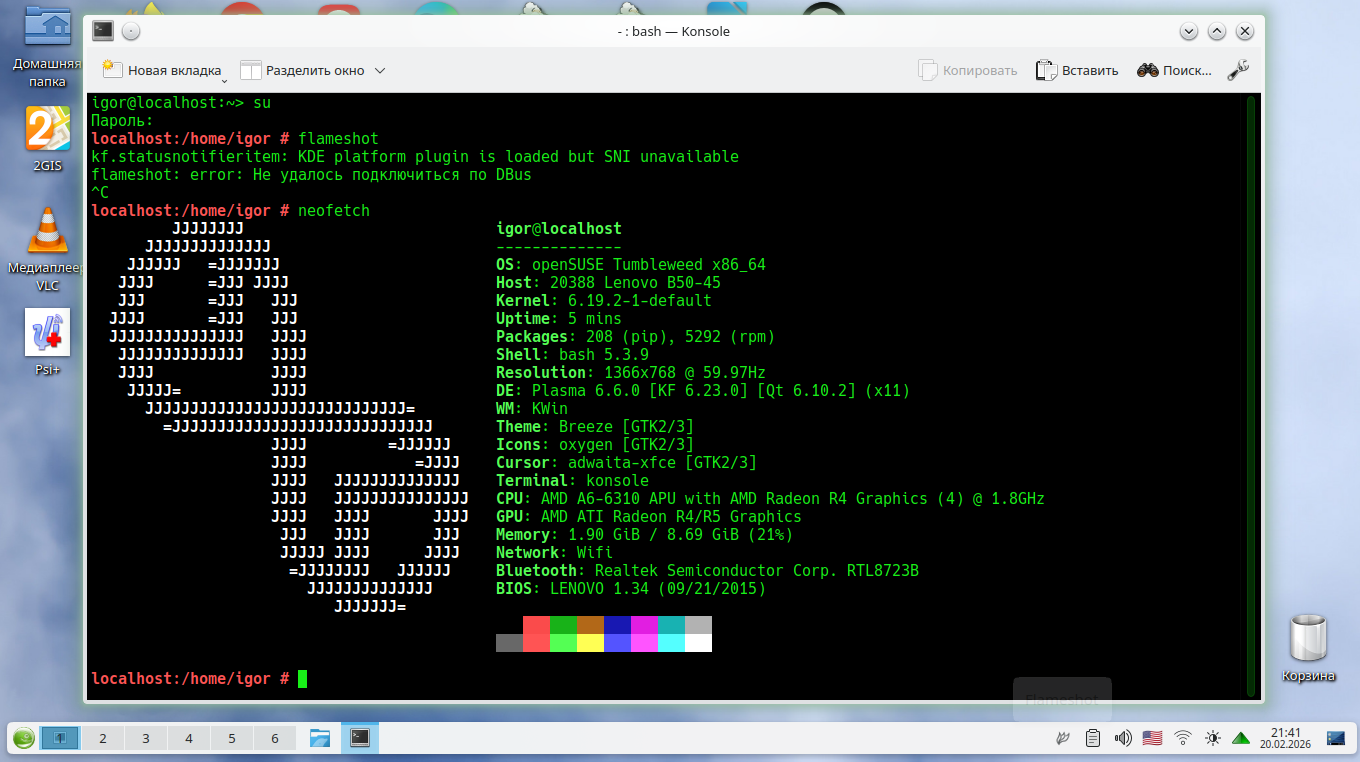Viewport: 1360px width, 762px height.
Task: Click the Konsole window menu icon in title bar
Action: click(102, 31)
